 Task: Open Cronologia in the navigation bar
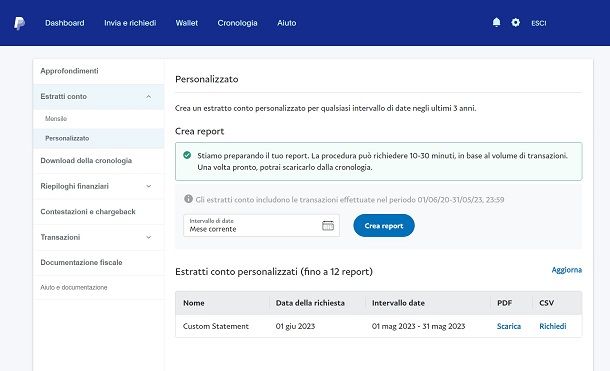(237, 23)
